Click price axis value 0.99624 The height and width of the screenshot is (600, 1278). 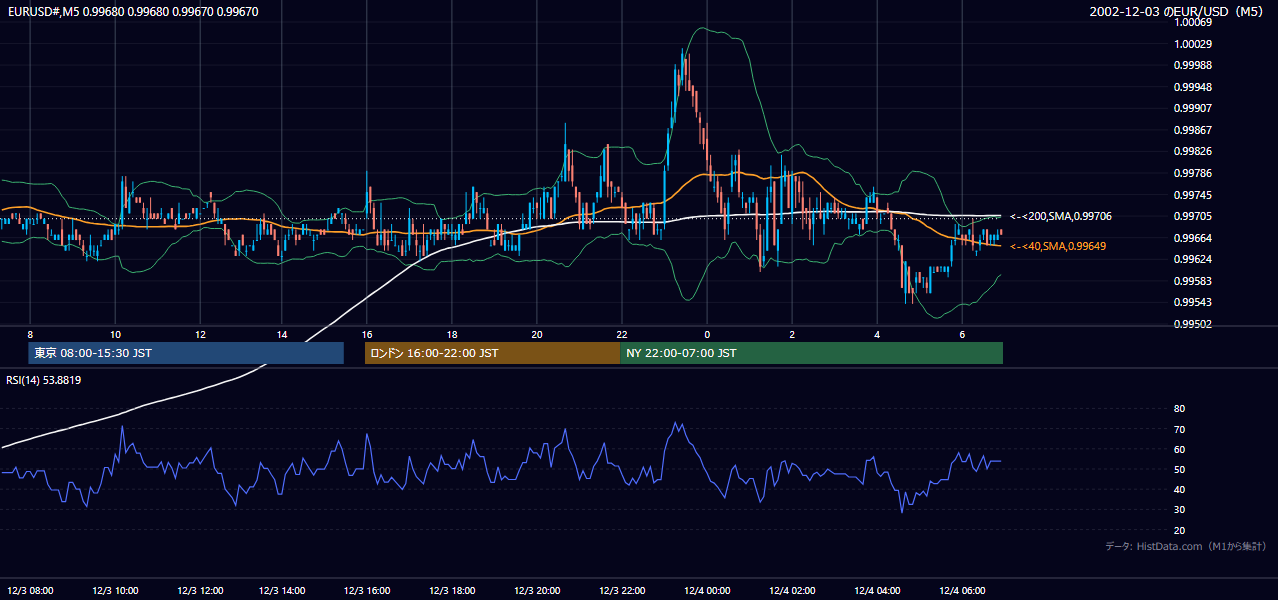pos(1194,260)
